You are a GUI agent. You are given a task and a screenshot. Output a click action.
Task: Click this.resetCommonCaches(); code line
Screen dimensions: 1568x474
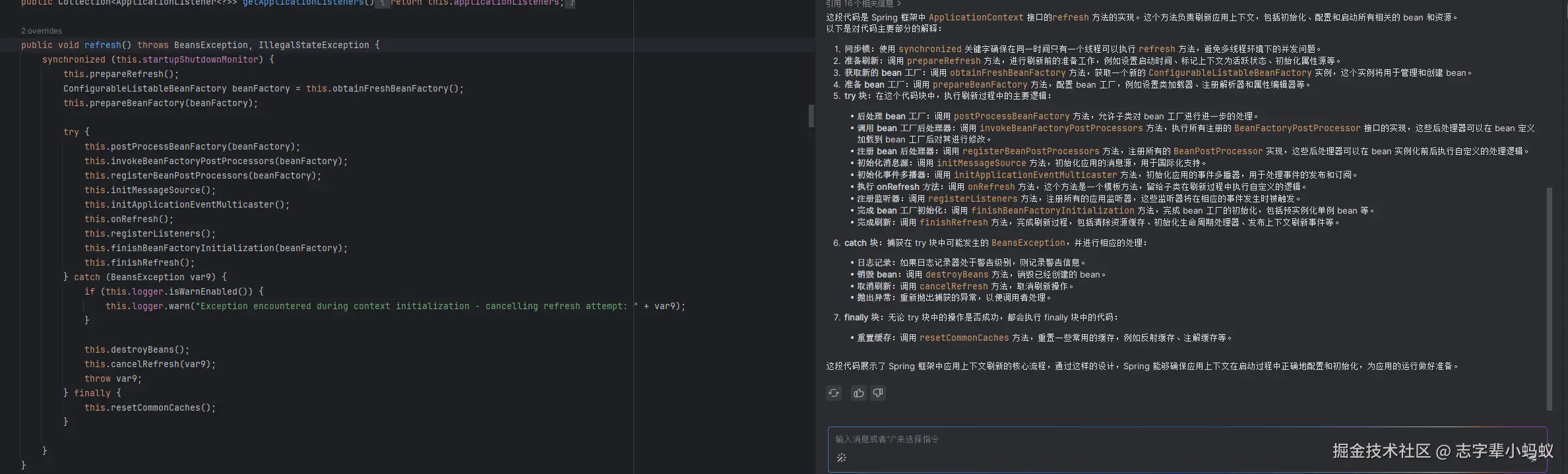point(150,407)
